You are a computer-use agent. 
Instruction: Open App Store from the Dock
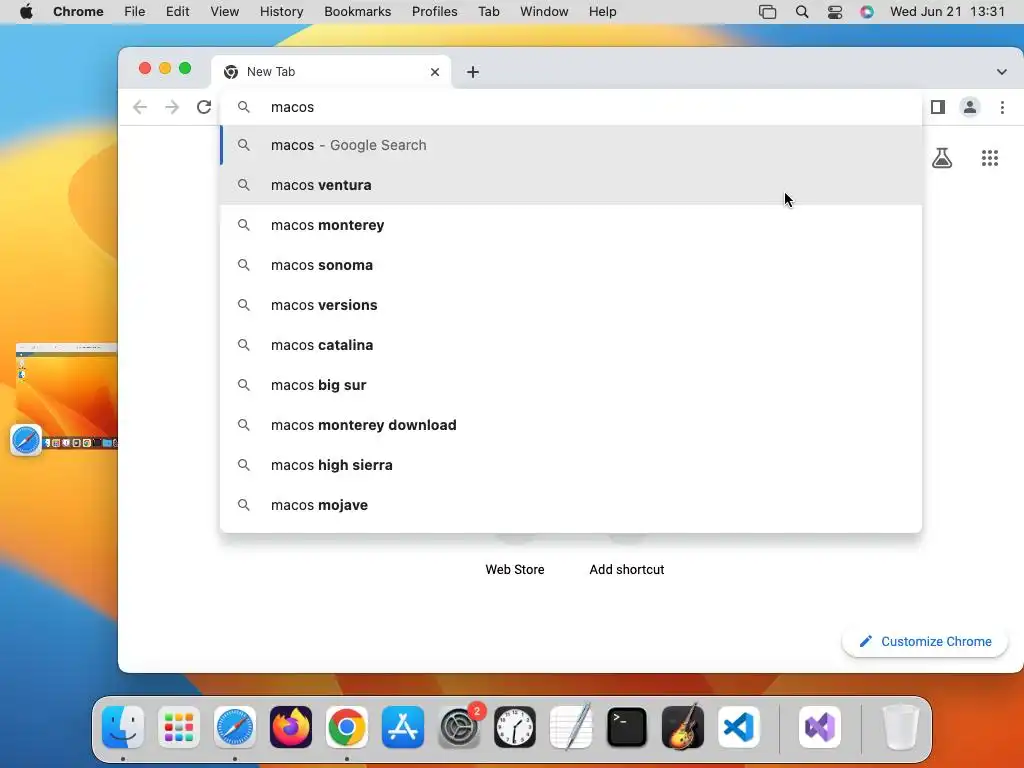point(403,727)
